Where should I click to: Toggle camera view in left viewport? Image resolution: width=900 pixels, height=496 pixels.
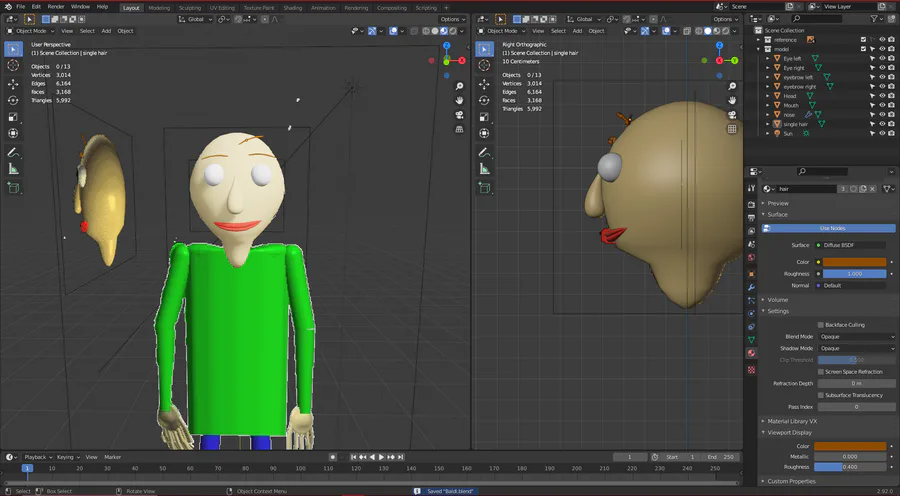click(459, 115)
